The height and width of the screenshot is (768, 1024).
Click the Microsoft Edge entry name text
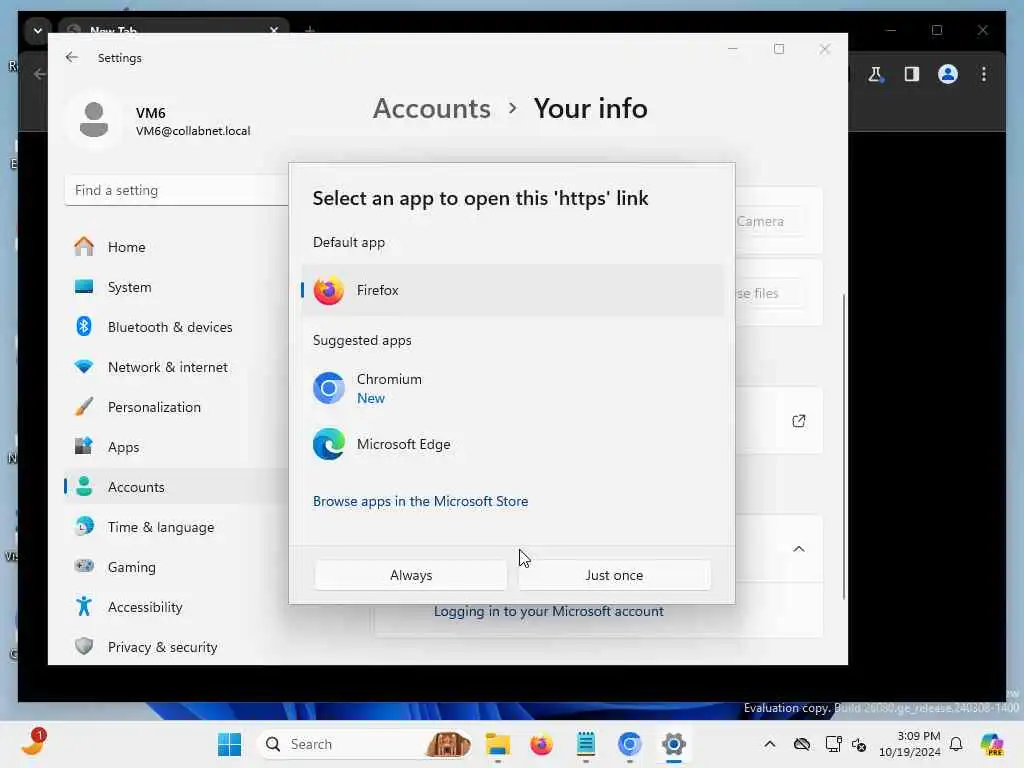pyautogui.click(x=404, y=444)
